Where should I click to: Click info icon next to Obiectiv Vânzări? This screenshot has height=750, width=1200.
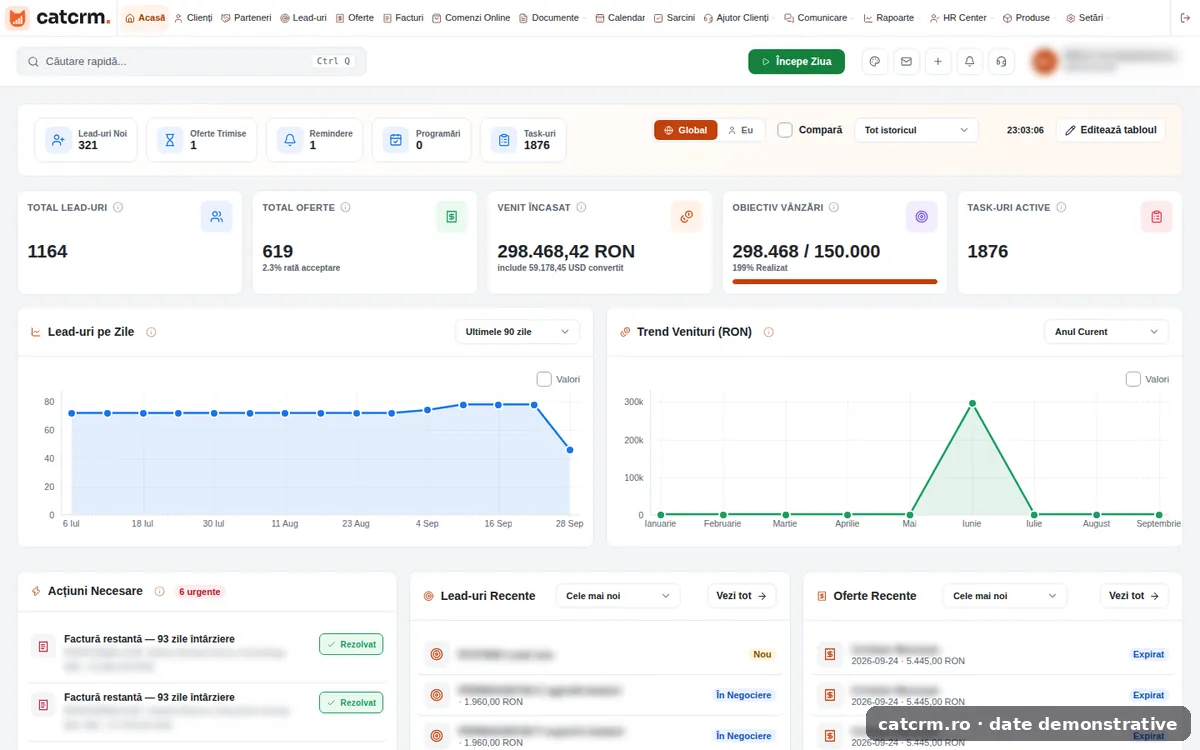833,208
